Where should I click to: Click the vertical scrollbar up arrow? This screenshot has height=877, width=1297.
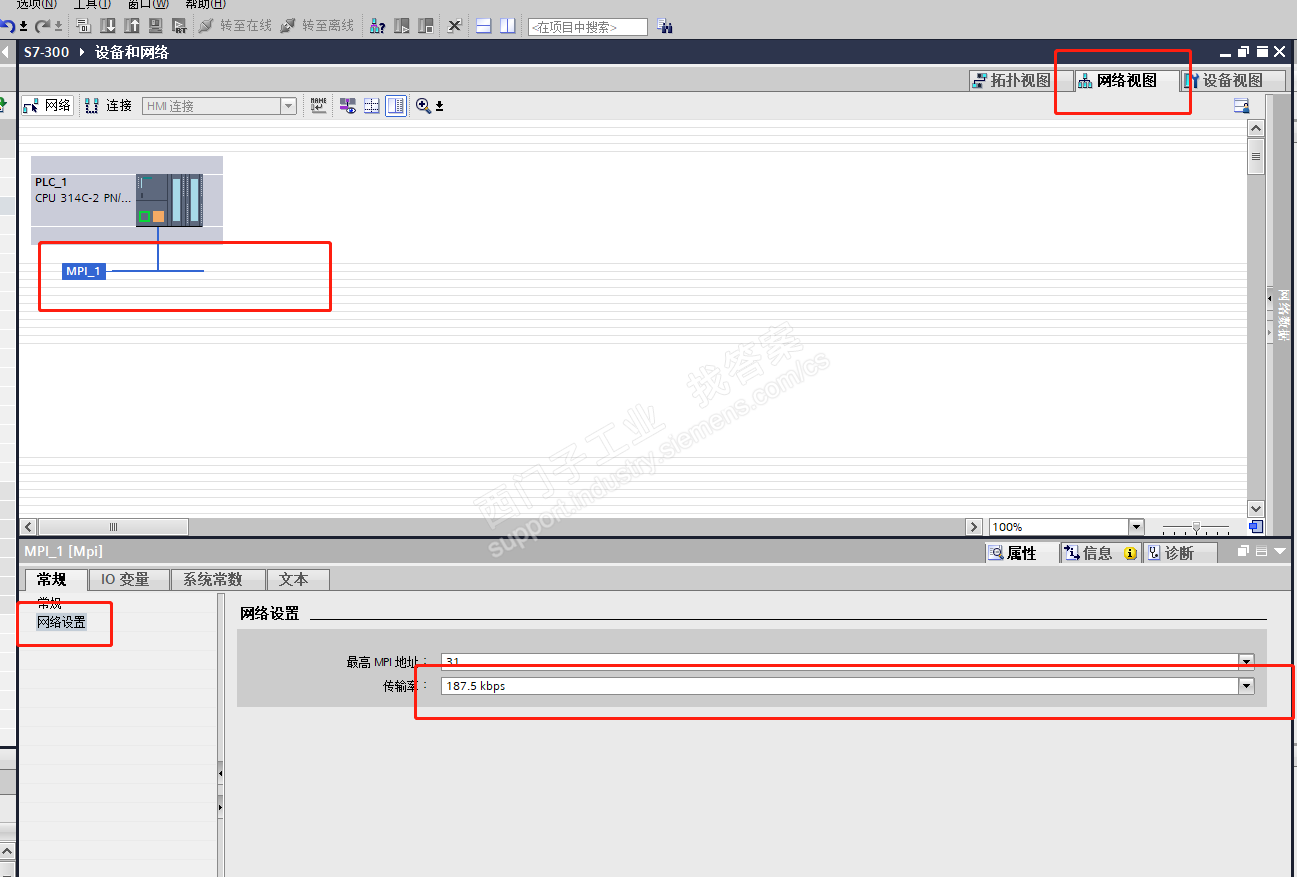point(1256,128)
